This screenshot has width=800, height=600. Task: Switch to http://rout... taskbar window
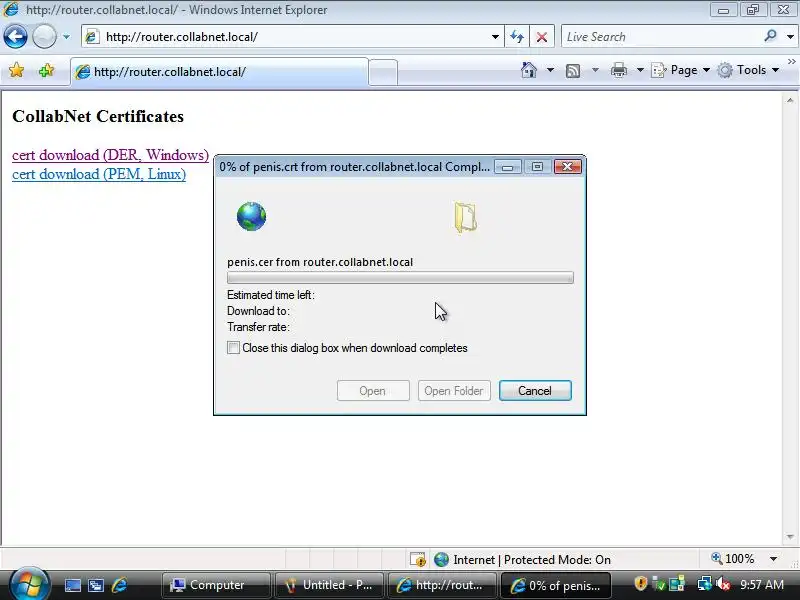point(442,585)
